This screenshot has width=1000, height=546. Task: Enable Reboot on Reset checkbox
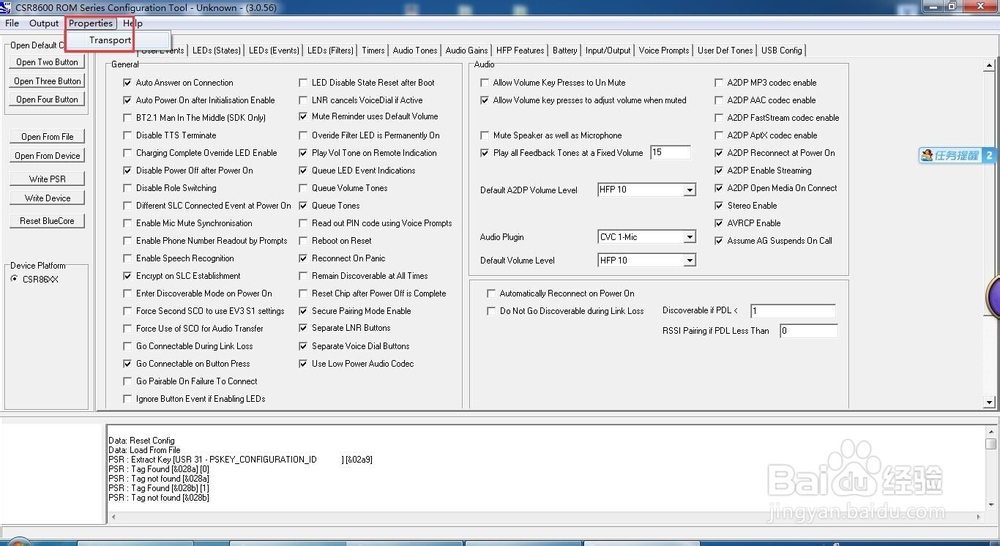[303, 240]
